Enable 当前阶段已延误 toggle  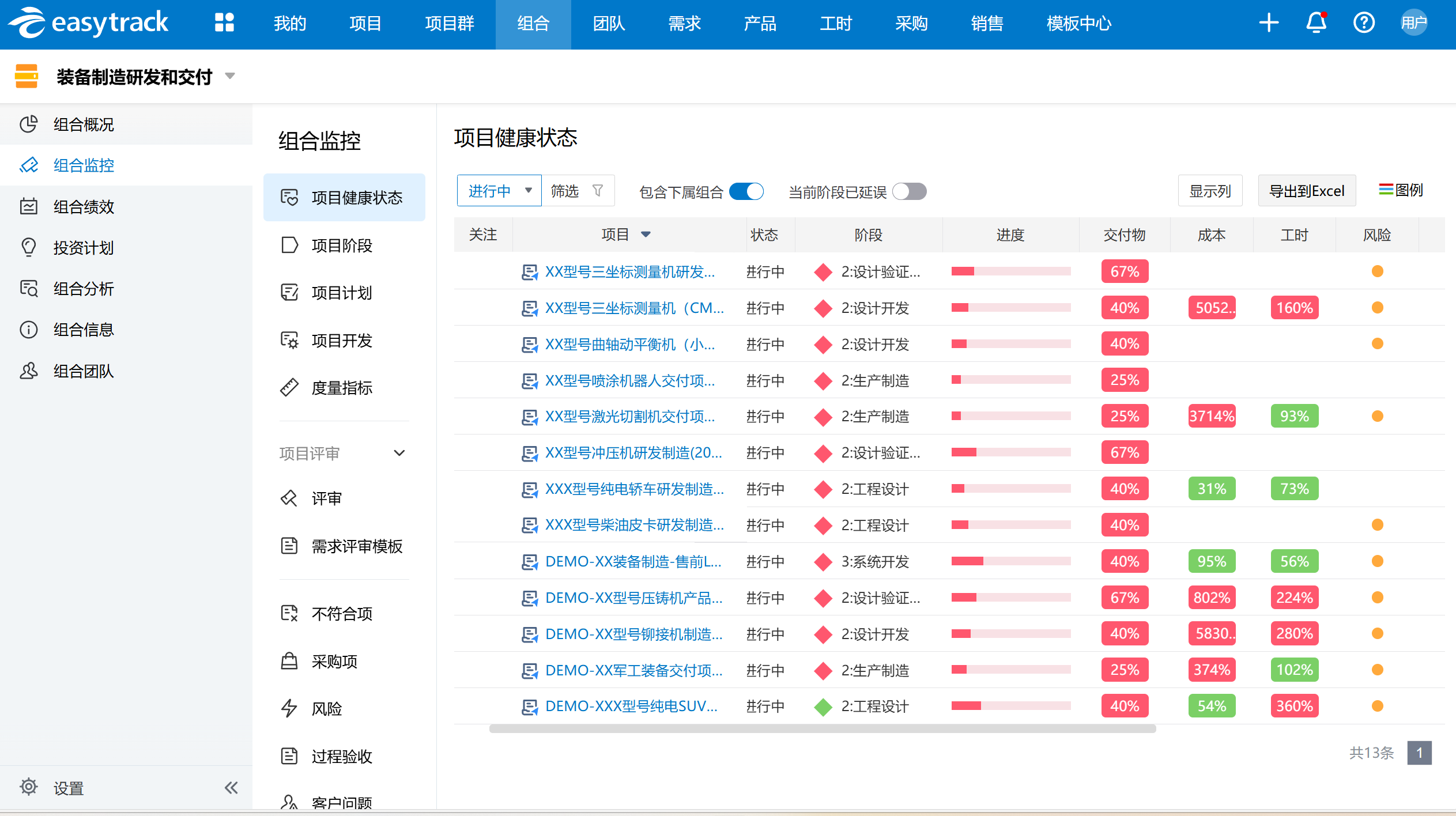click(x=909, y=191)
